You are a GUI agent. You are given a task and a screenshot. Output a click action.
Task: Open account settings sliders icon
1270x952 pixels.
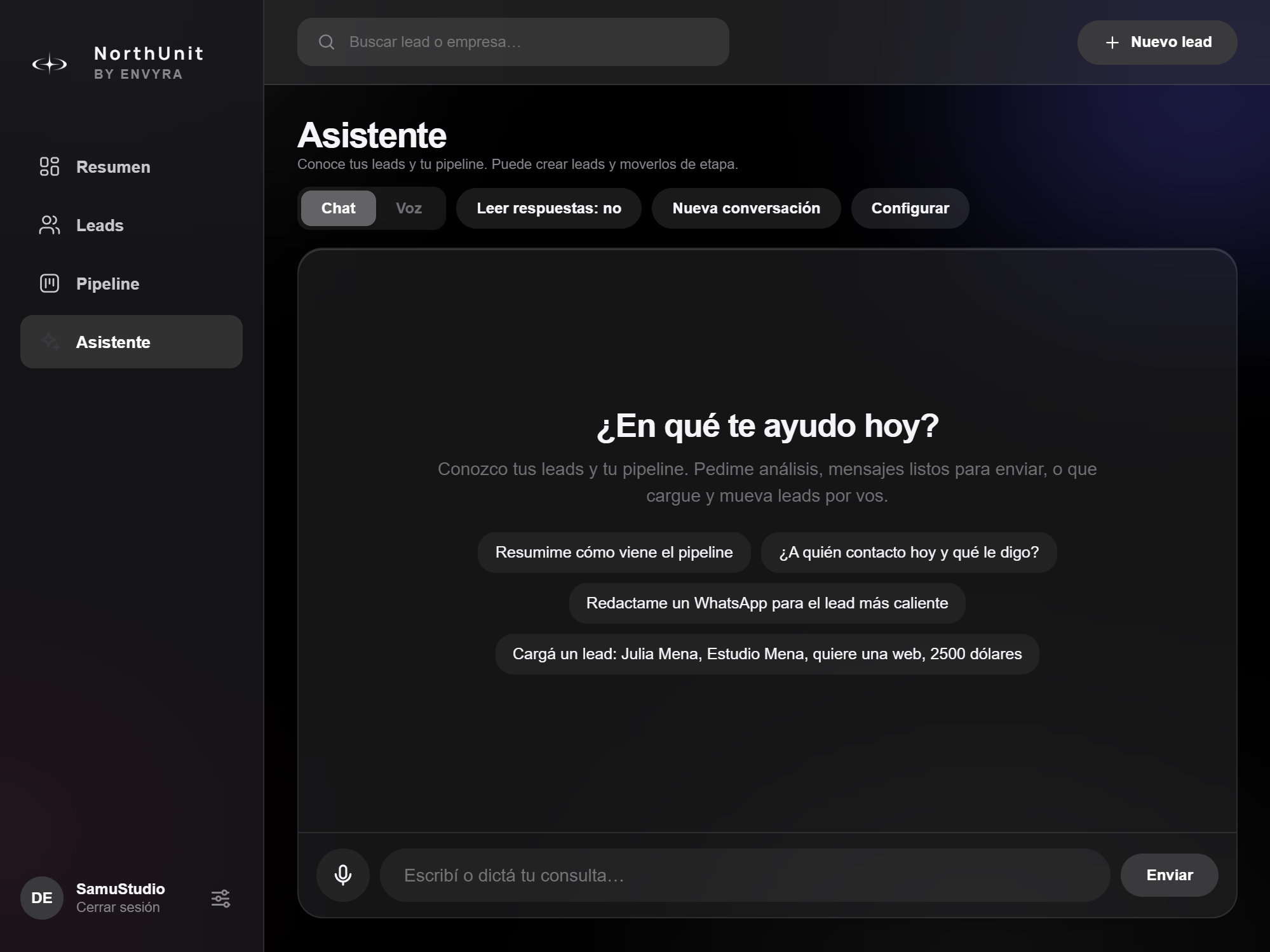click(220, 898)
